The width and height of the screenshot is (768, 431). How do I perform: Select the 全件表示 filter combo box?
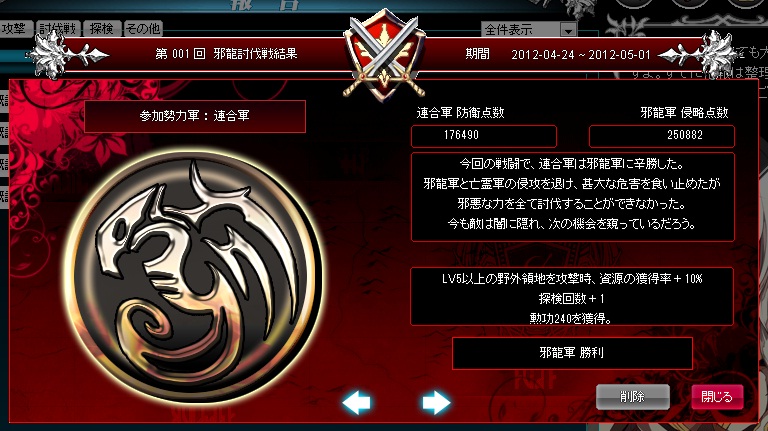tap(528, 30)
